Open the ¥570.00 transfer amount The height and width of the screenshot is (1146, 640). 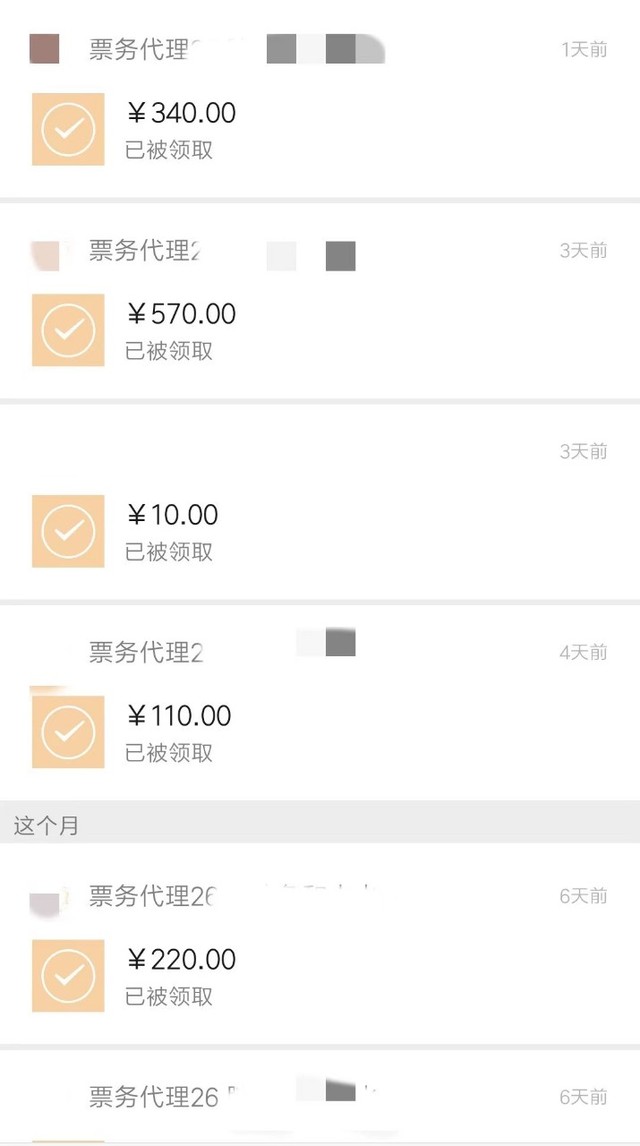(181, 314)
